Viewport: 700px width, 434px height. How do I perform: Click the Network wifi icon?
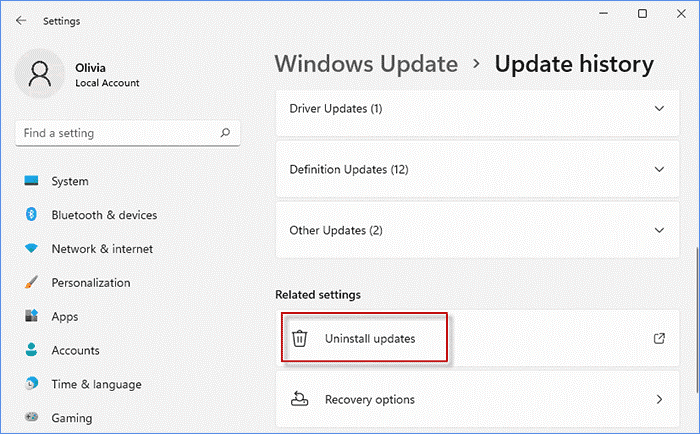(x=31, y=249)
